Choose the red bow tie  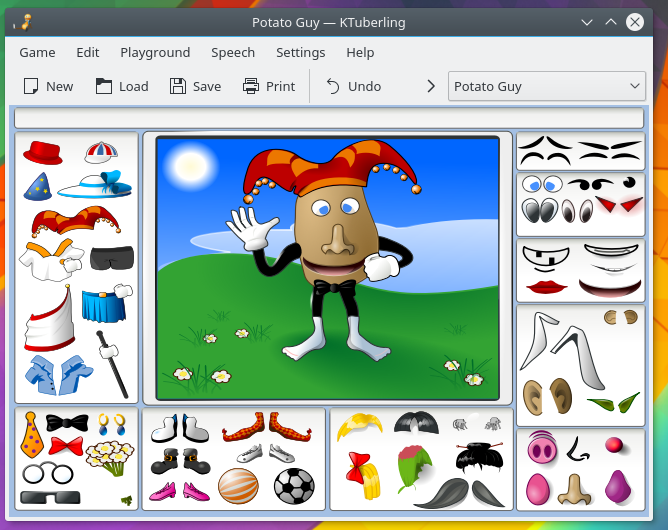click(65, 445)
